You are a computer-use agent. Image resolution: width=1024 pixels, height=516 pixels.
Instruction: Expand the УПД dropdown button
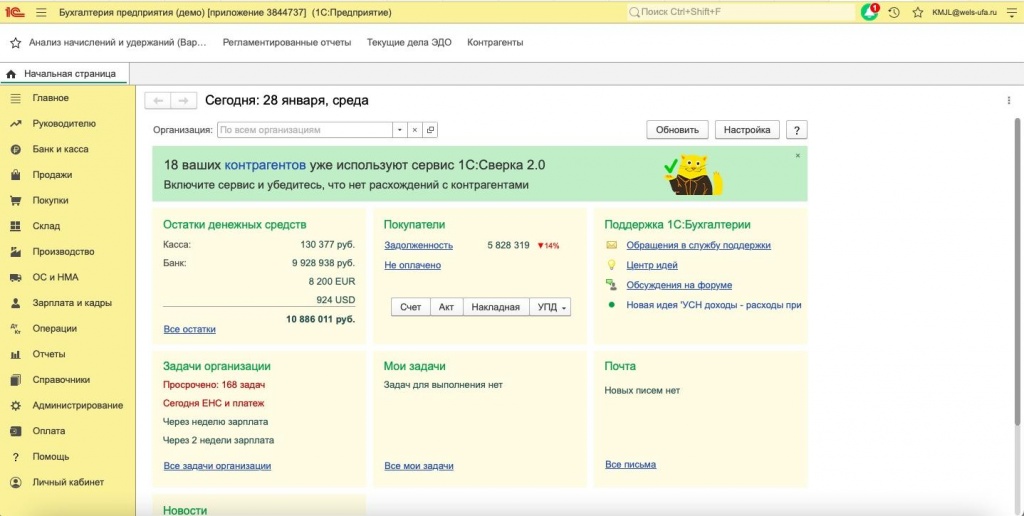pos(550,307)
